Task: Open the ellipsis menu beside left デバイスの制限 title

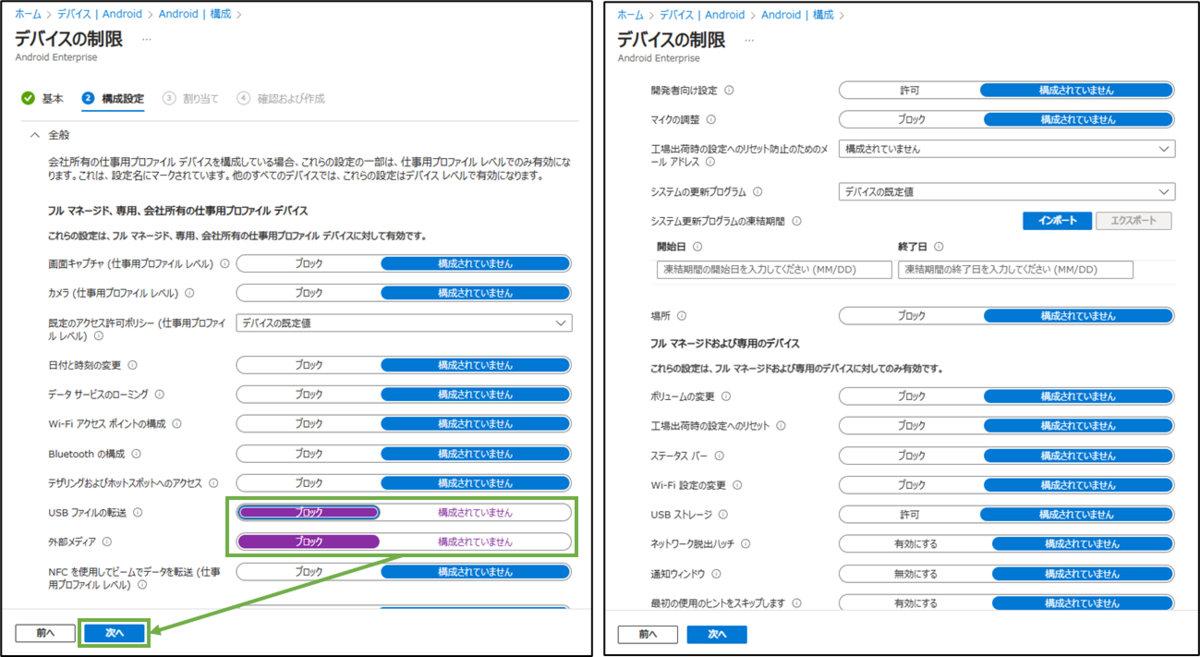Action: pyautogui.click(x=146, y=39)
